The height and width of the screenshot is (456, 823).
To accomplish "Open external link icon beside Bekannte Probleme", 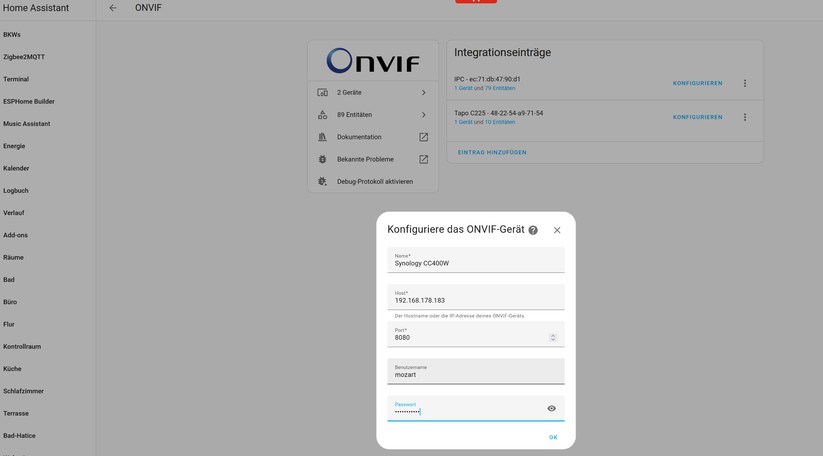I will 424,159.
